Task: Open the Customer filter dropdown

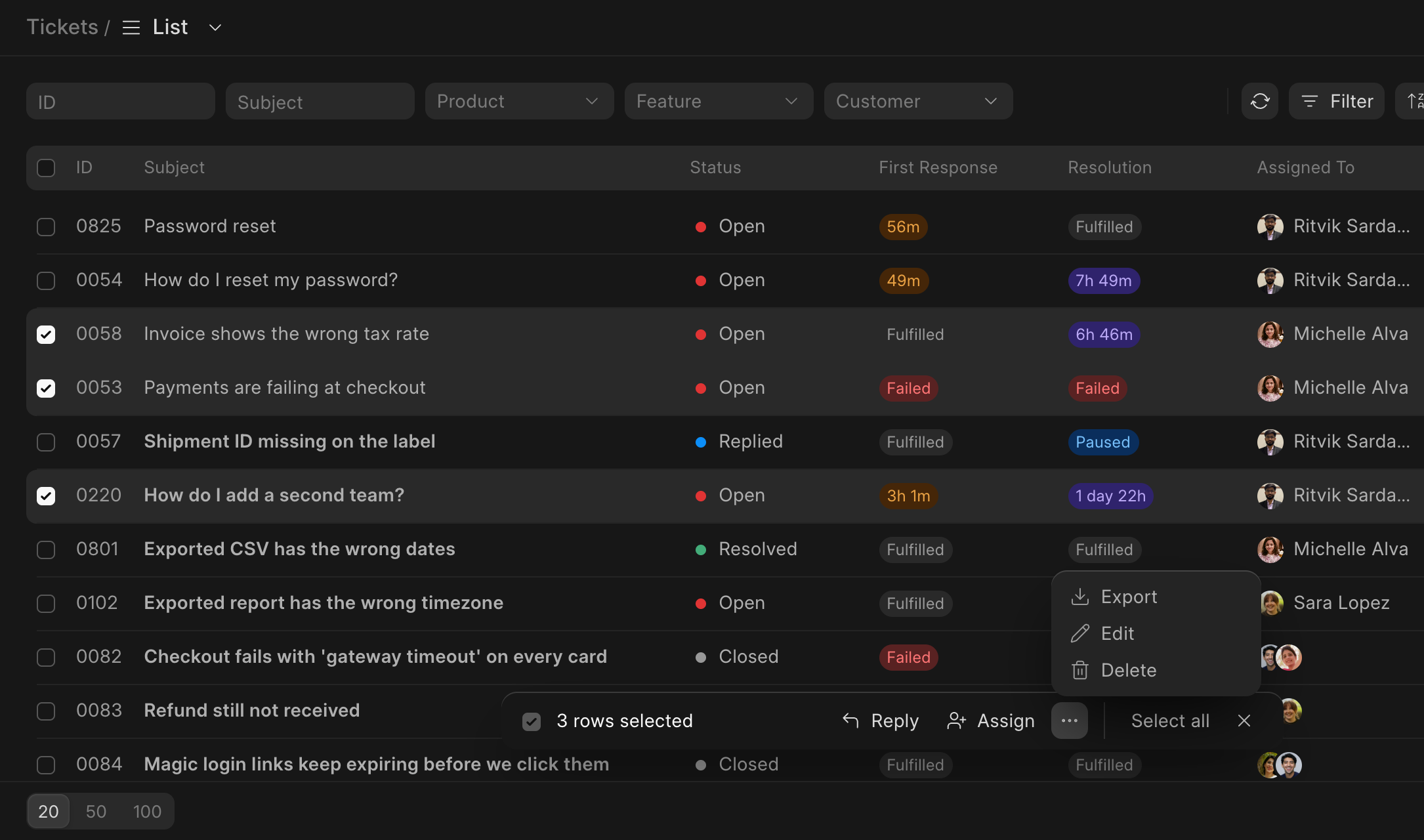Action: pos(918,101)
